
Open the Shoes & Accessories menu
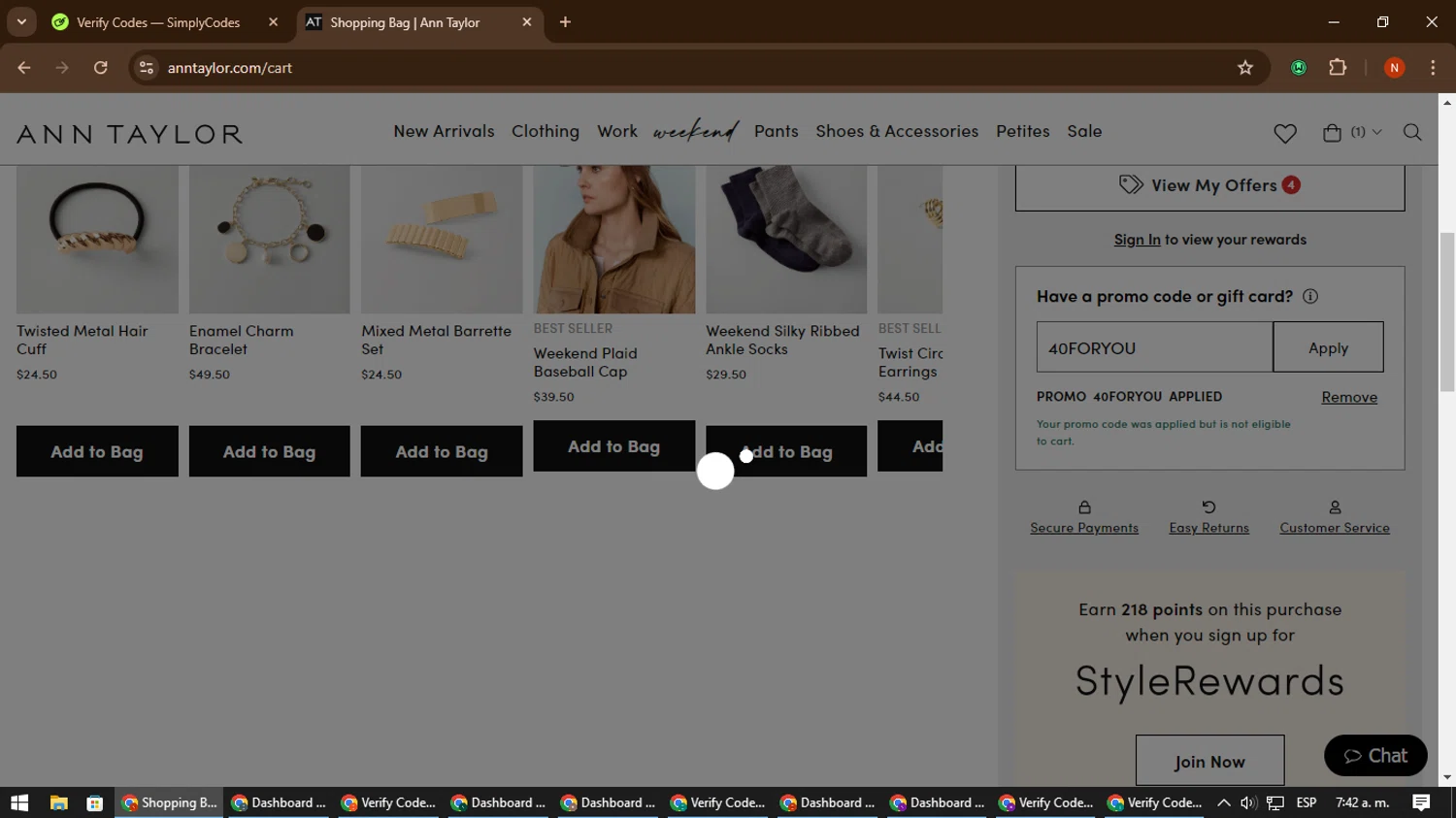click(897, 131)
